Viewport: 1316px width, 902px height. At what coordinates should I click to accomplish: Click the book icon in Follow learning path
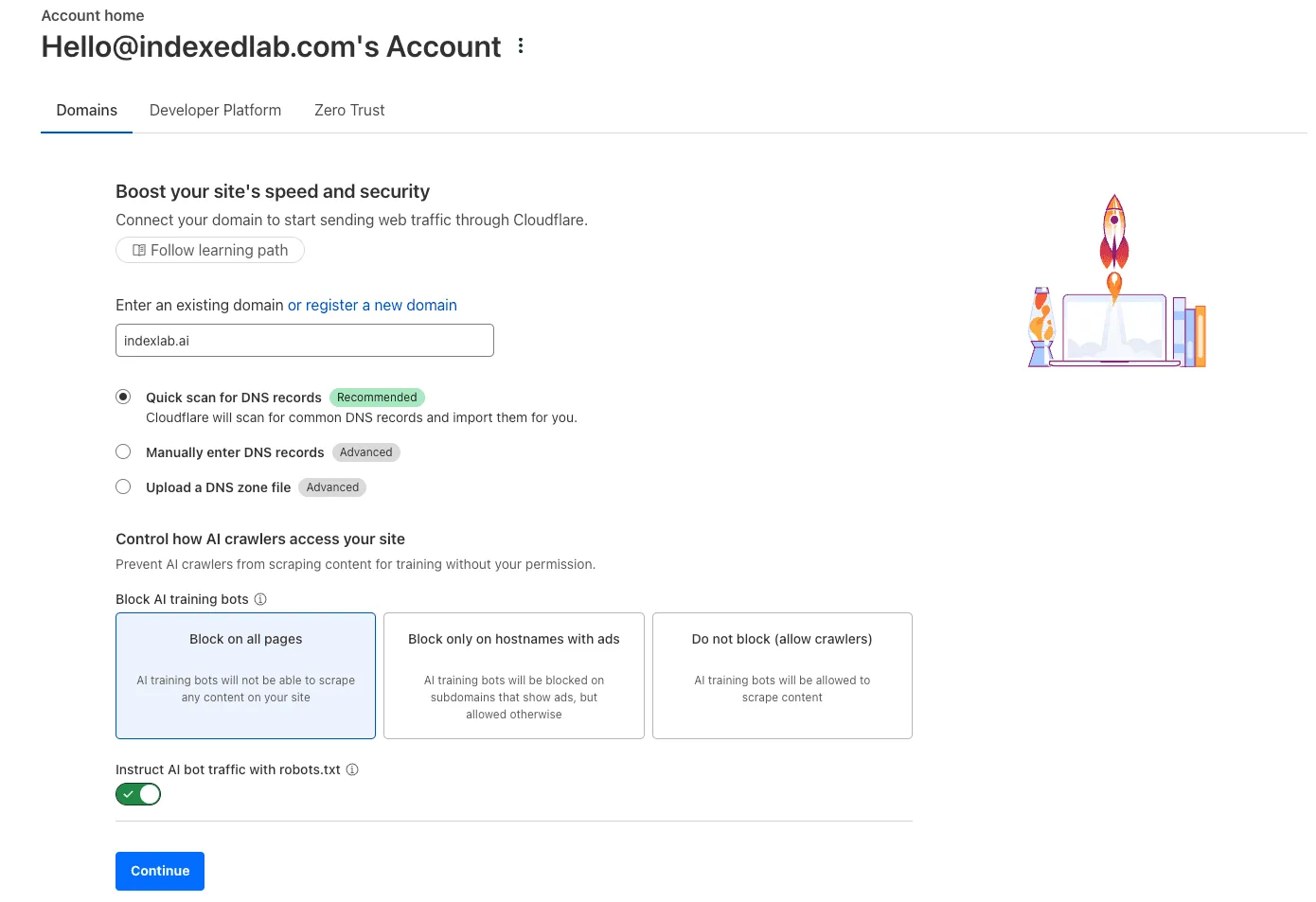click(x=139, y=250)
